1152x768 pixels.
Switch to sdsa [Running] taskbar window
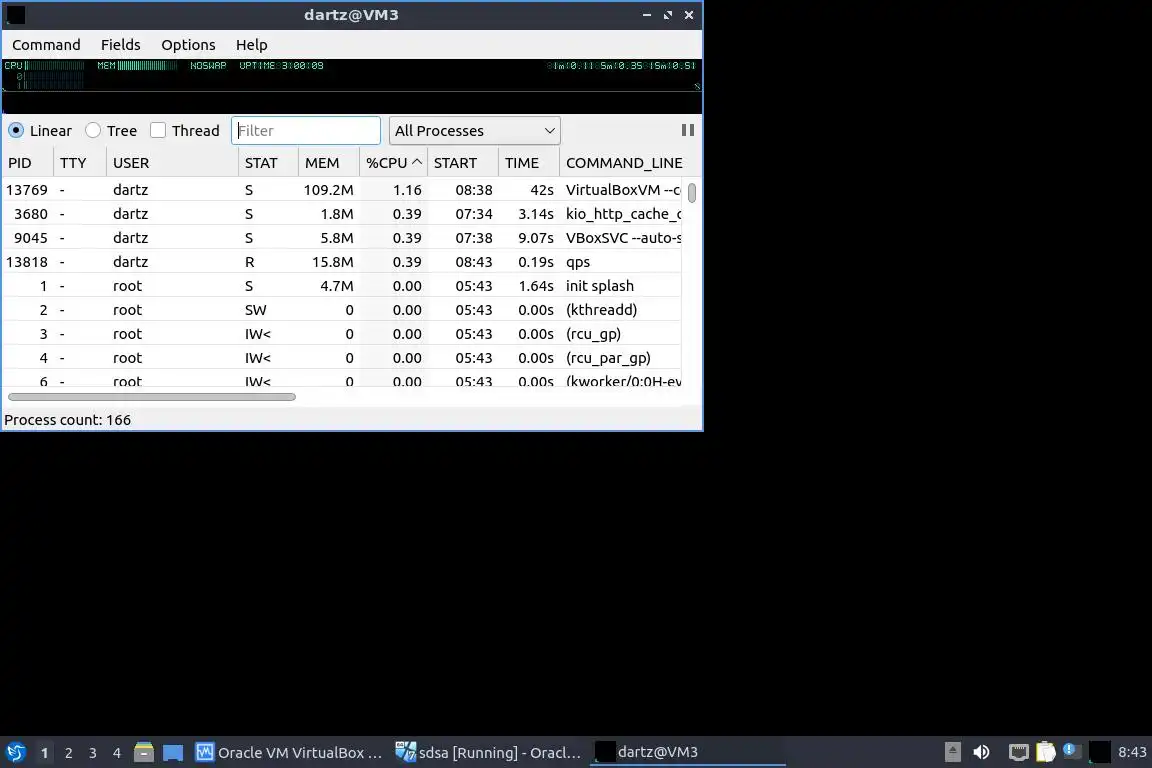click(x=488, y=752)
